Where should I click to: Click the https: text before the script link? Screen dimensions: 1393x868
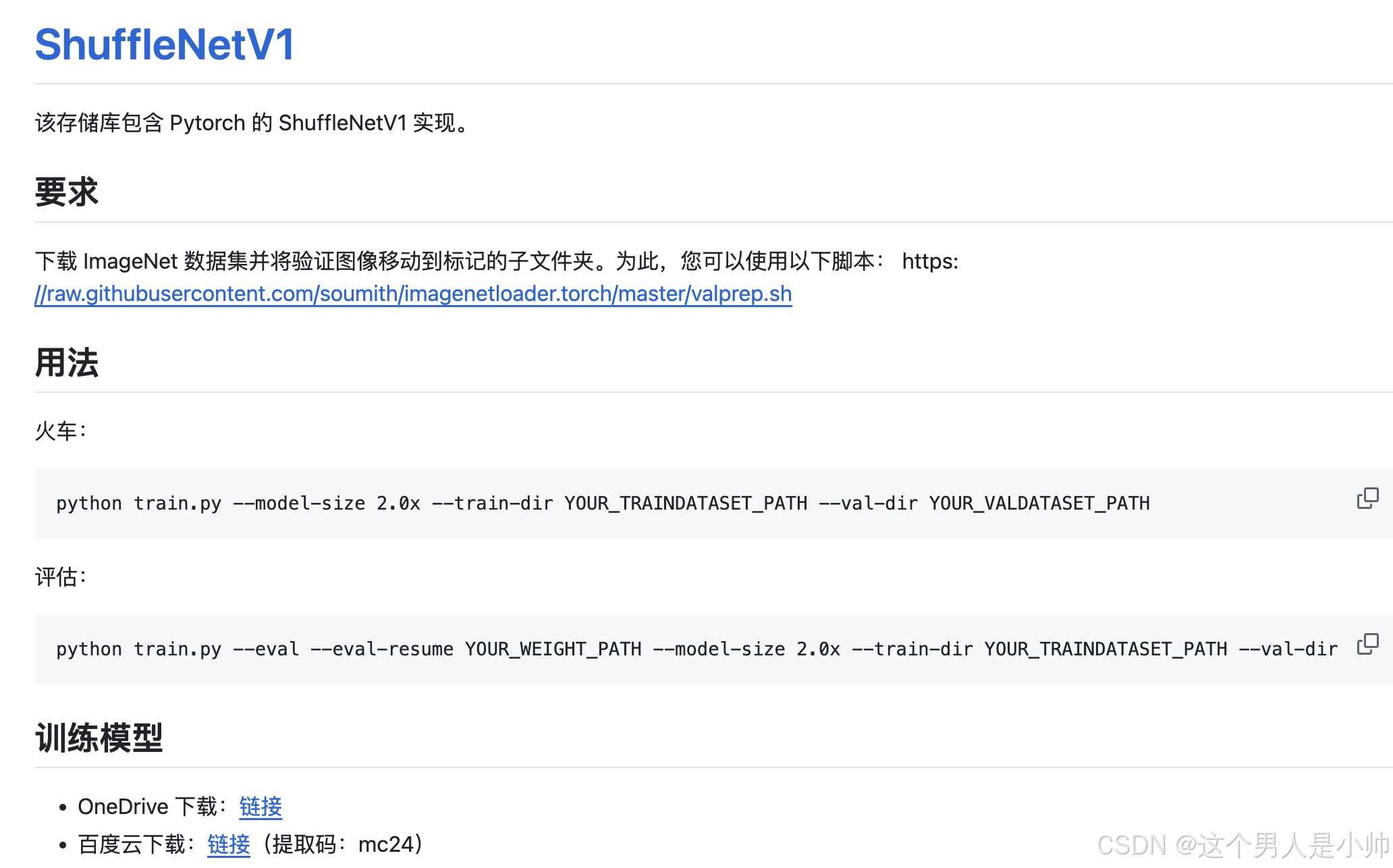pos(930,261)
